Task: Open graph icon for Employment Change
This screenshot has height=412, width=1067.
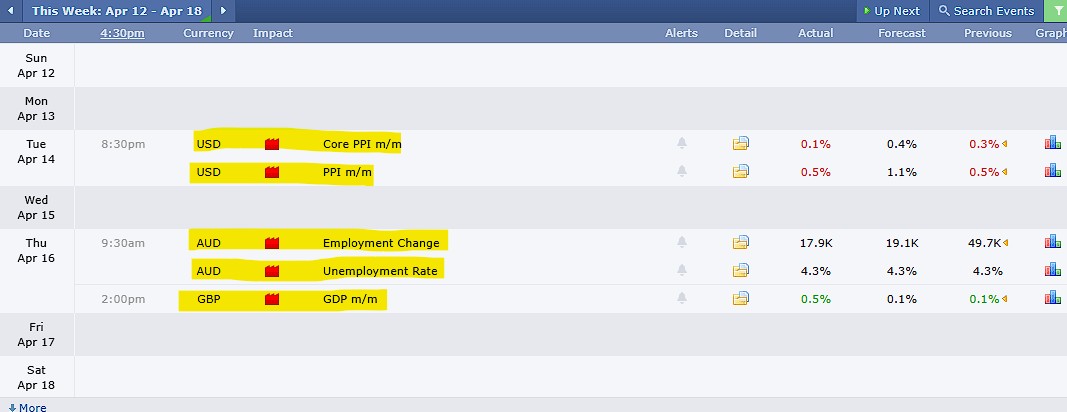Action: tap(1052, 242)
